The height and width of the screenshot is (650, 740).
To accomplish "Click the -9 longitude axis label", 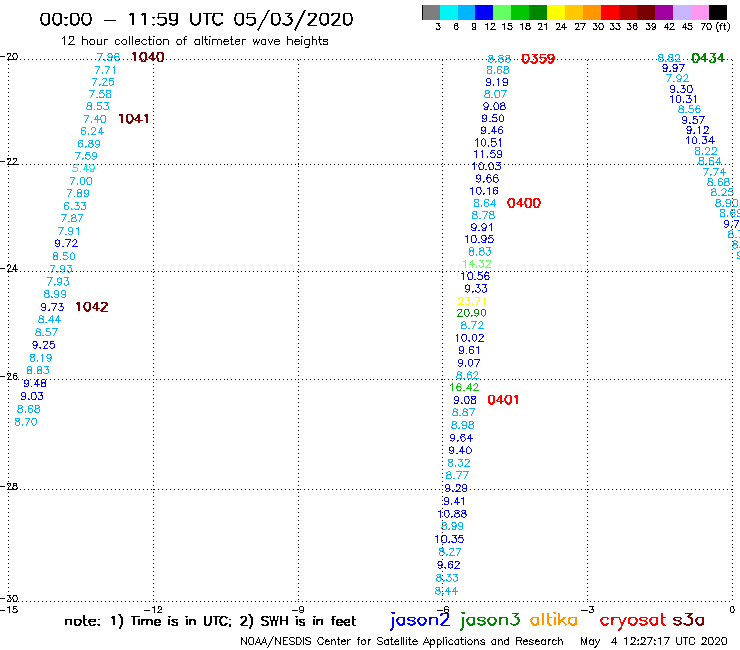I will [298, 610].
